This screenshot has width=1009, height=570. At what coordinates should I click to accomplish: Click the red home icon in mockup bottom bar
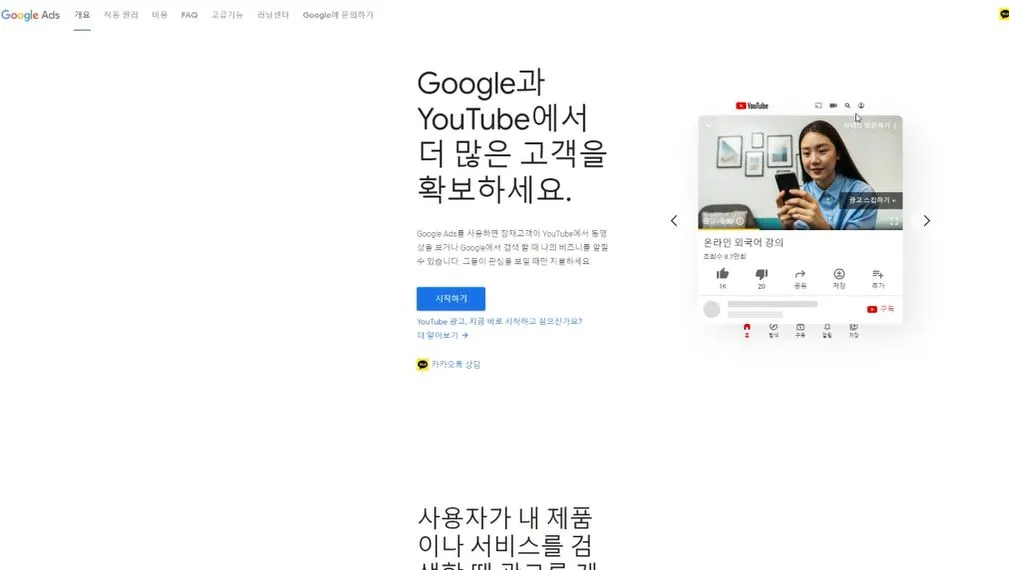(746, 327)
